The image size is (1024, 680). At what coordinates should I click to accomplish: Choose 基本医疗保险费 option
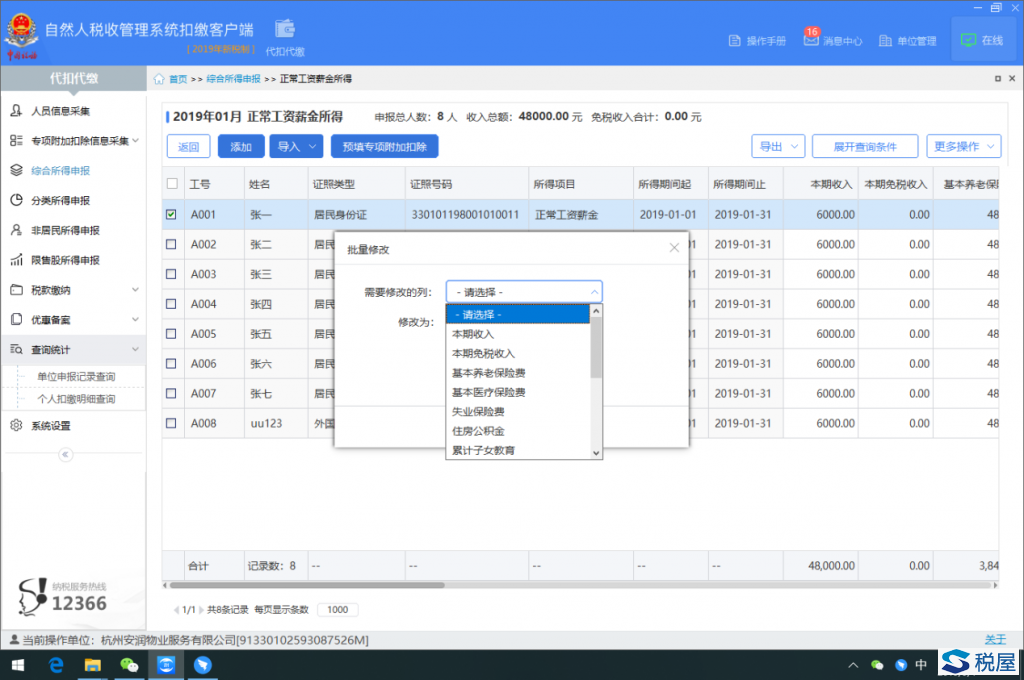[518, 392]
